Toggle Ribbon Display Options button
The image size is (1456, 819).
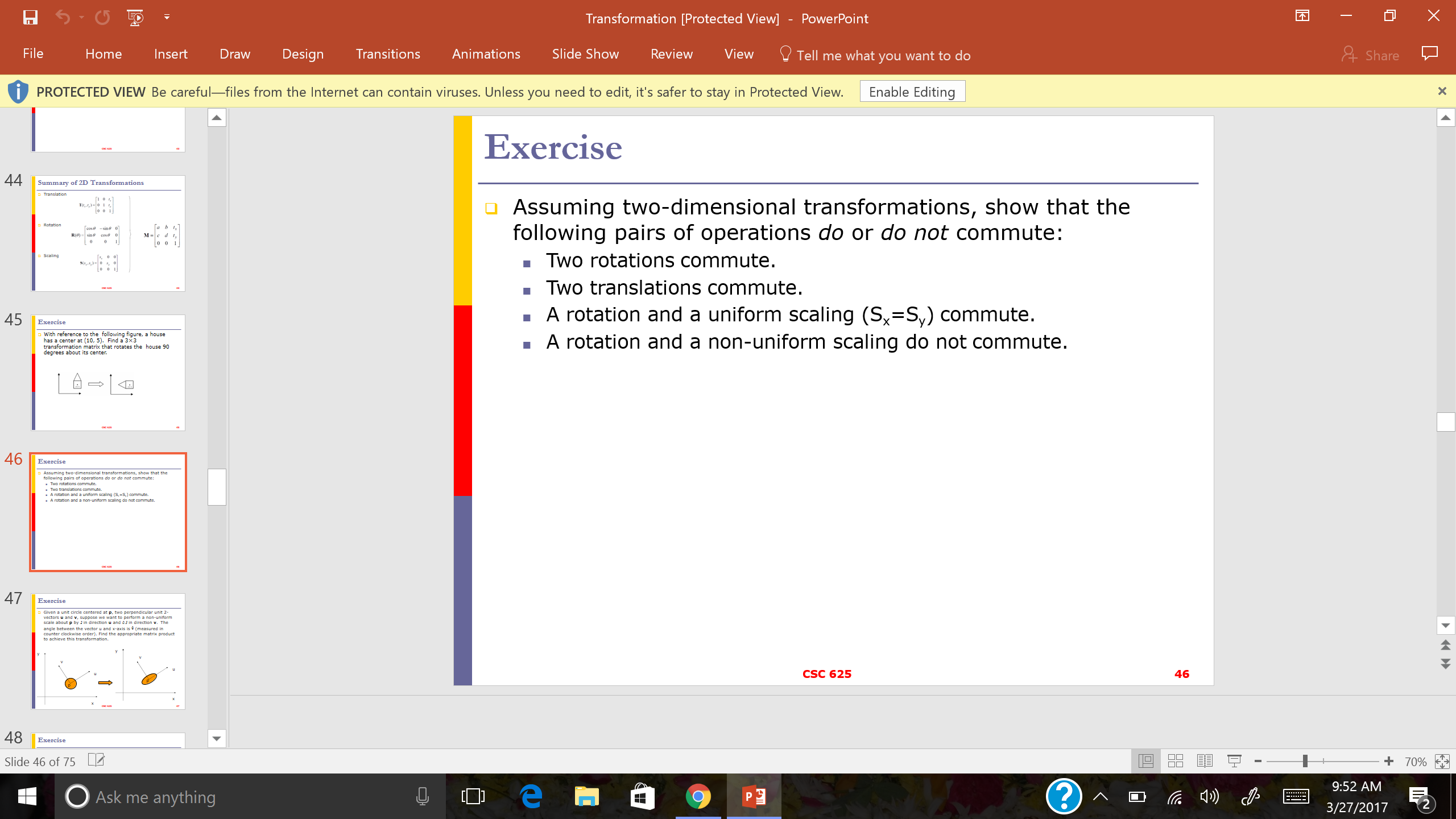1302,16
